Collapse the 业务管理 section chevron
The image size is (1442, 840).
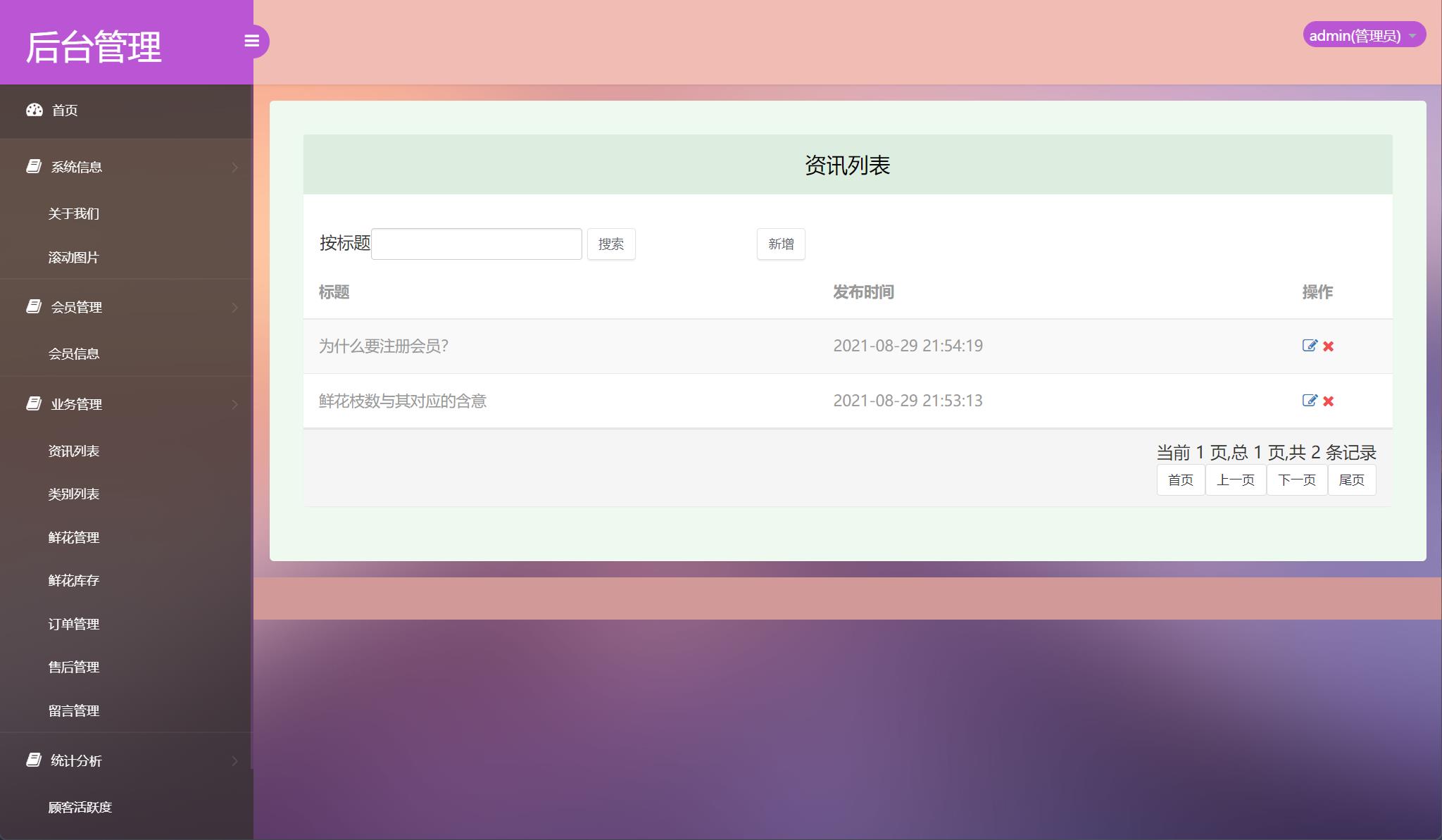(x=234, y=403)
